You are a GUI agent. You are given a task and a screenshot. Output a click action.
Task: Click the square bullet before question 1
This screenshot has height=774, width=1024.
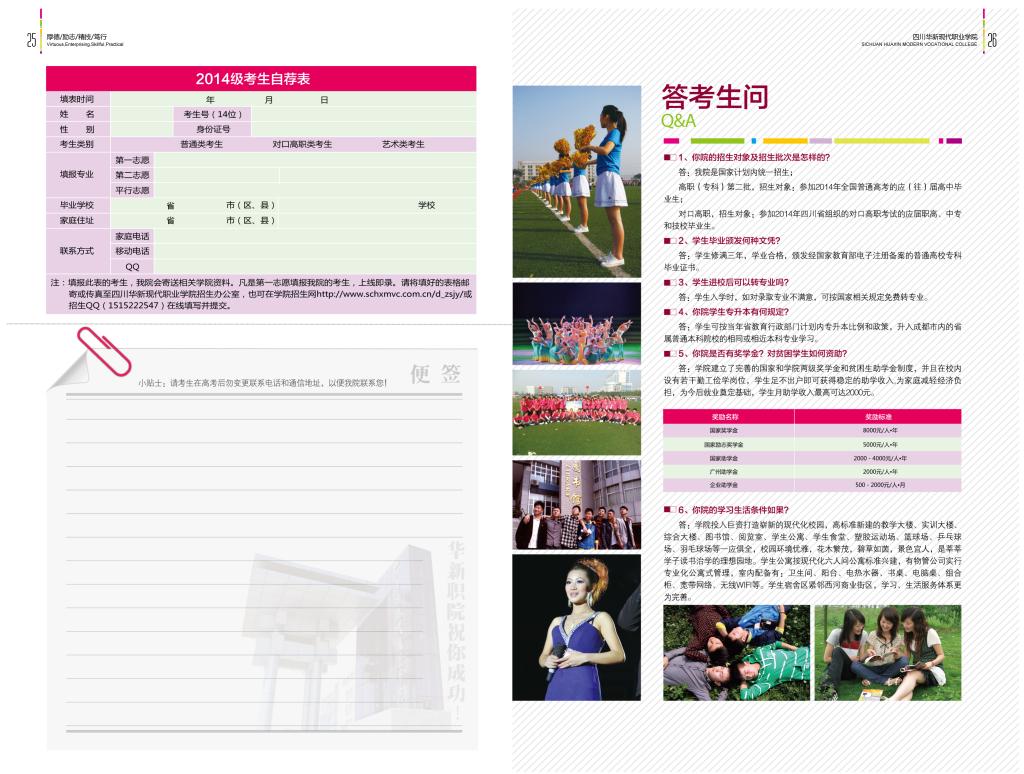[x=667, y=157]
